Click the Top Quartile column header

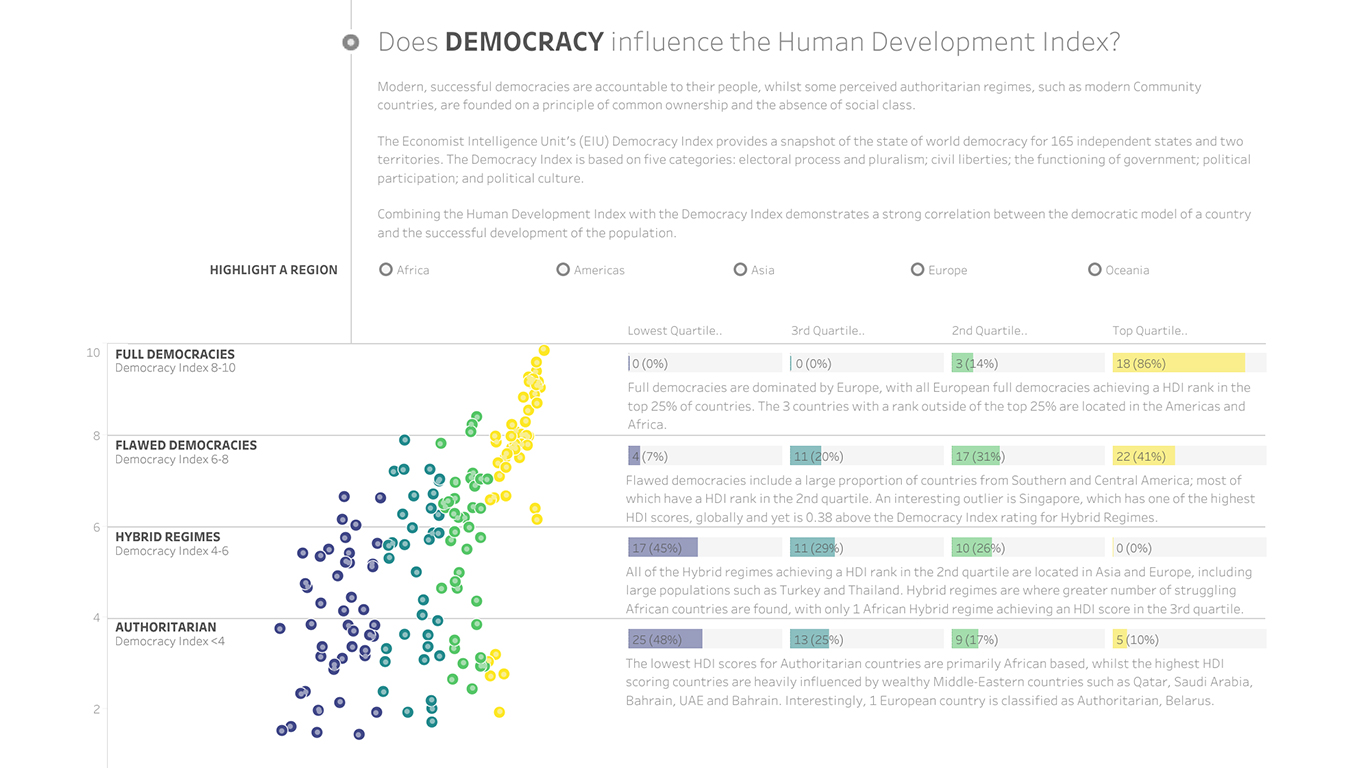pyautogui.click(x=1150, y=331)
